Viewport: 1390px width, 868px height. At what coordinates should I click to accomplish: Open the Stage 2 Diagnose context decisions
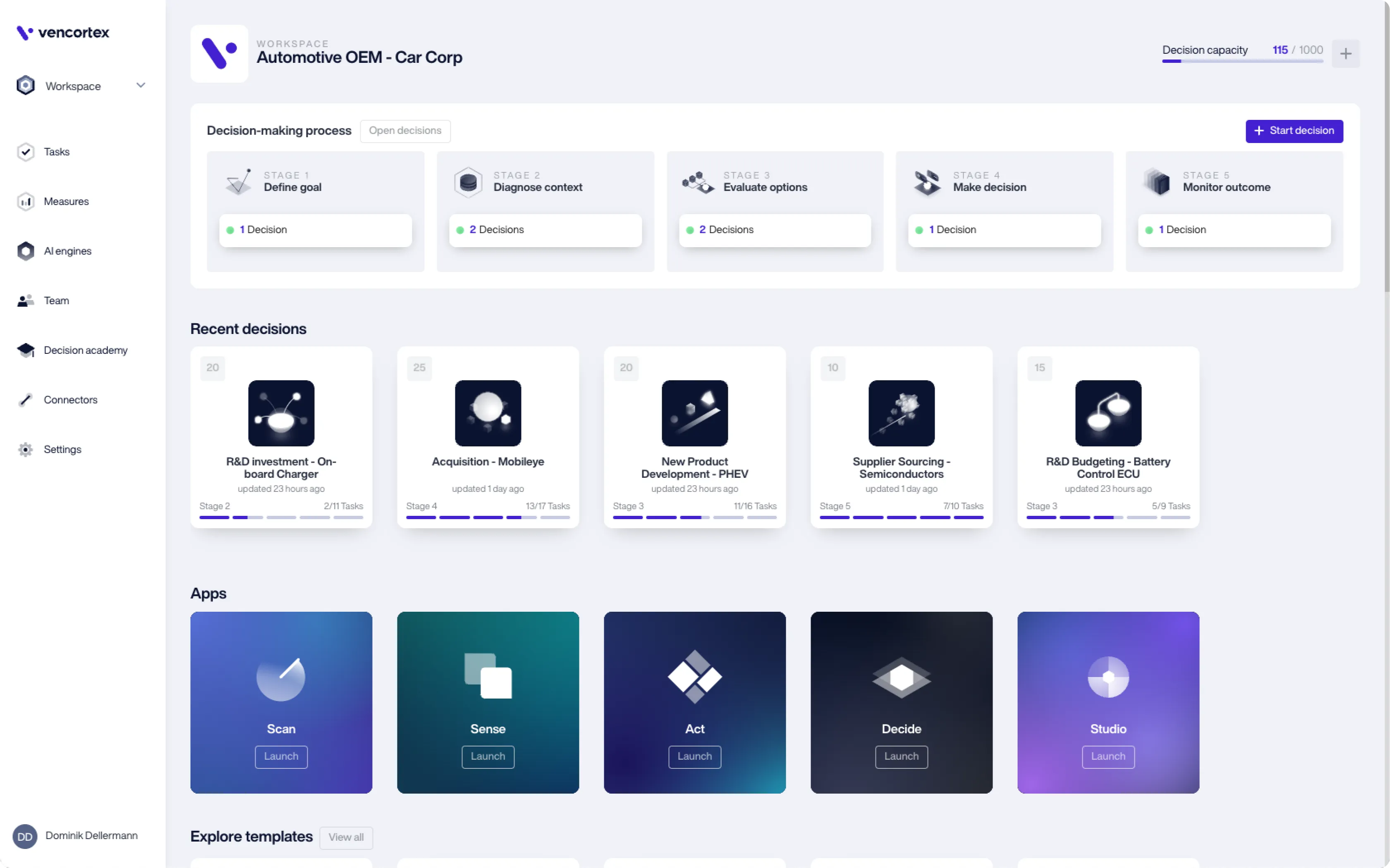click(x=545, y=230)
